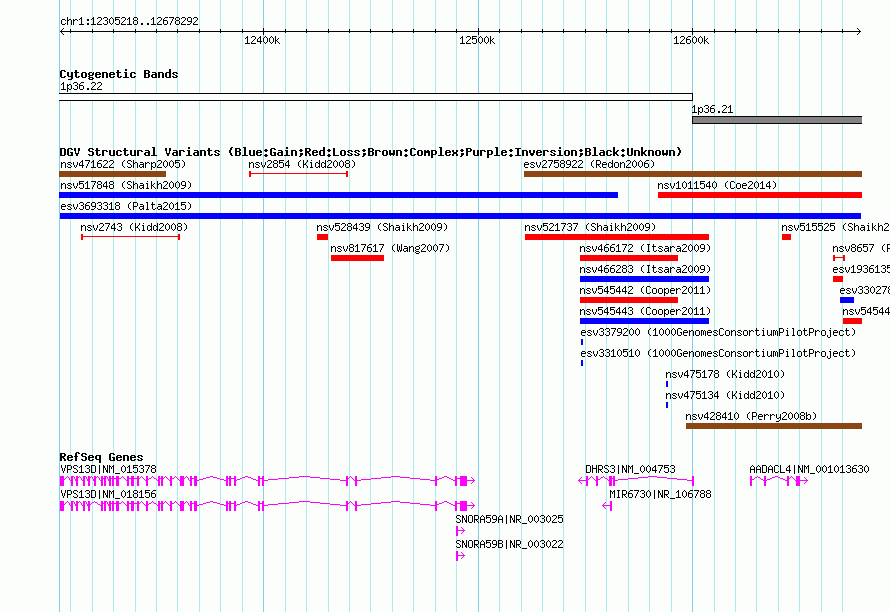The height and width of the screenshot is (612, 890).
Task: Open the nsv428410 (Perry2008b) variant label
Action: (x=751, y=416)
